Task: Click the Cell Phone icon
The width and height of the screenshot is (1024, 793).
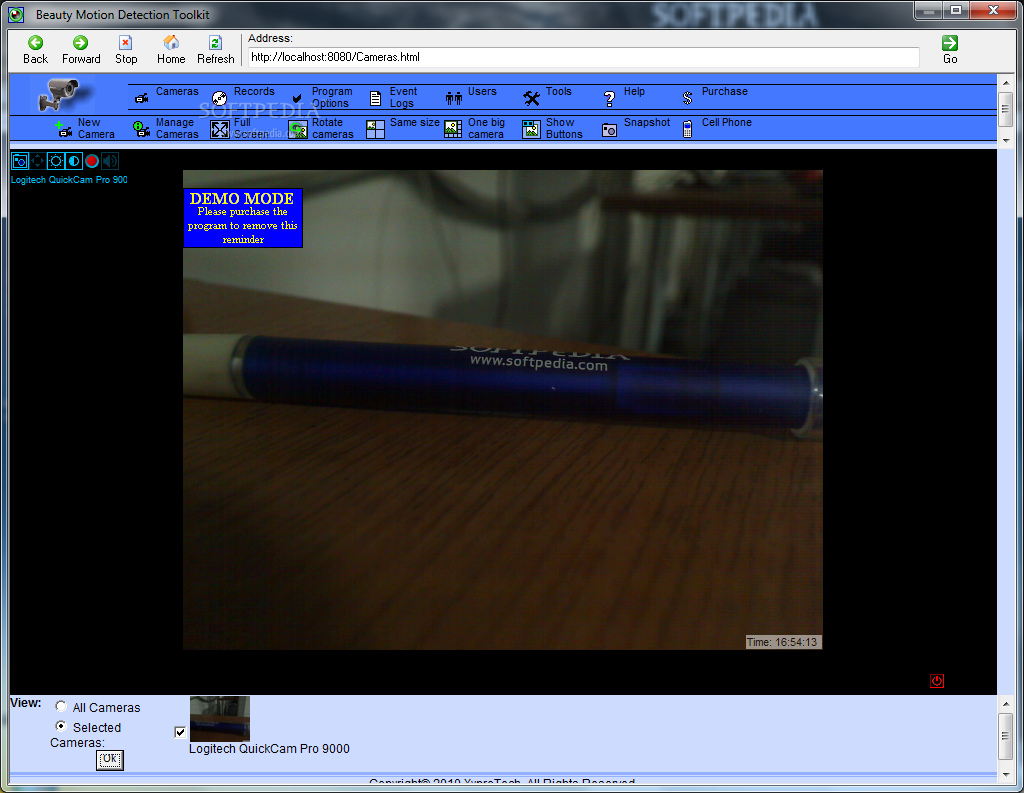Action: coord(687,129)
